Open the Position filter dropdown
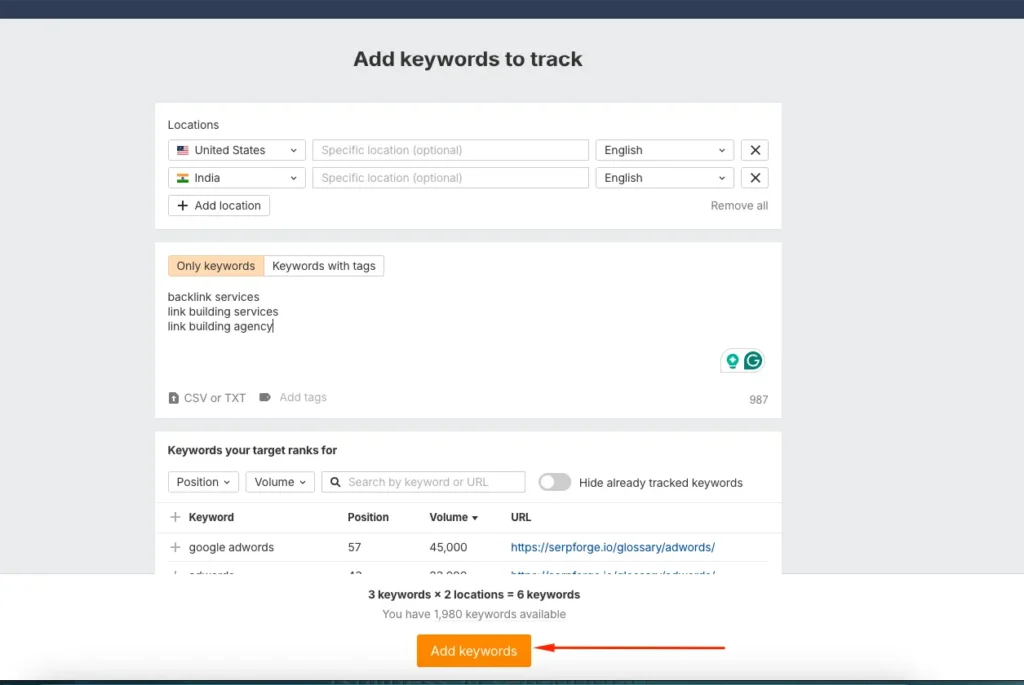1024x685 pixels. (x=203, y=482)
